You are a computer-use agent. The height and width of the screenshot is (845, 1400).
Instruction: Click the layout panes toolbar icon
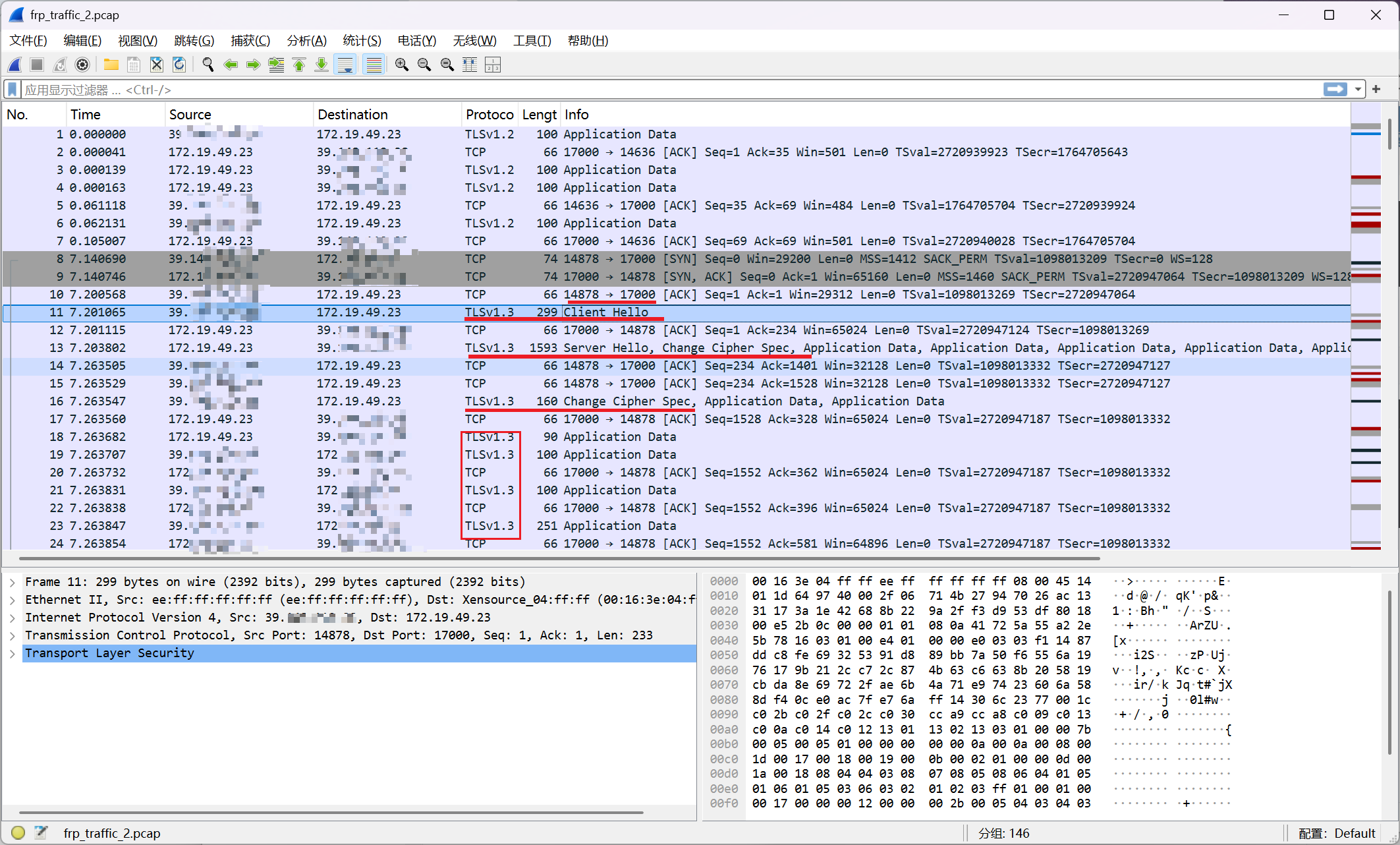pyautogui.click(x=493, y=65)
